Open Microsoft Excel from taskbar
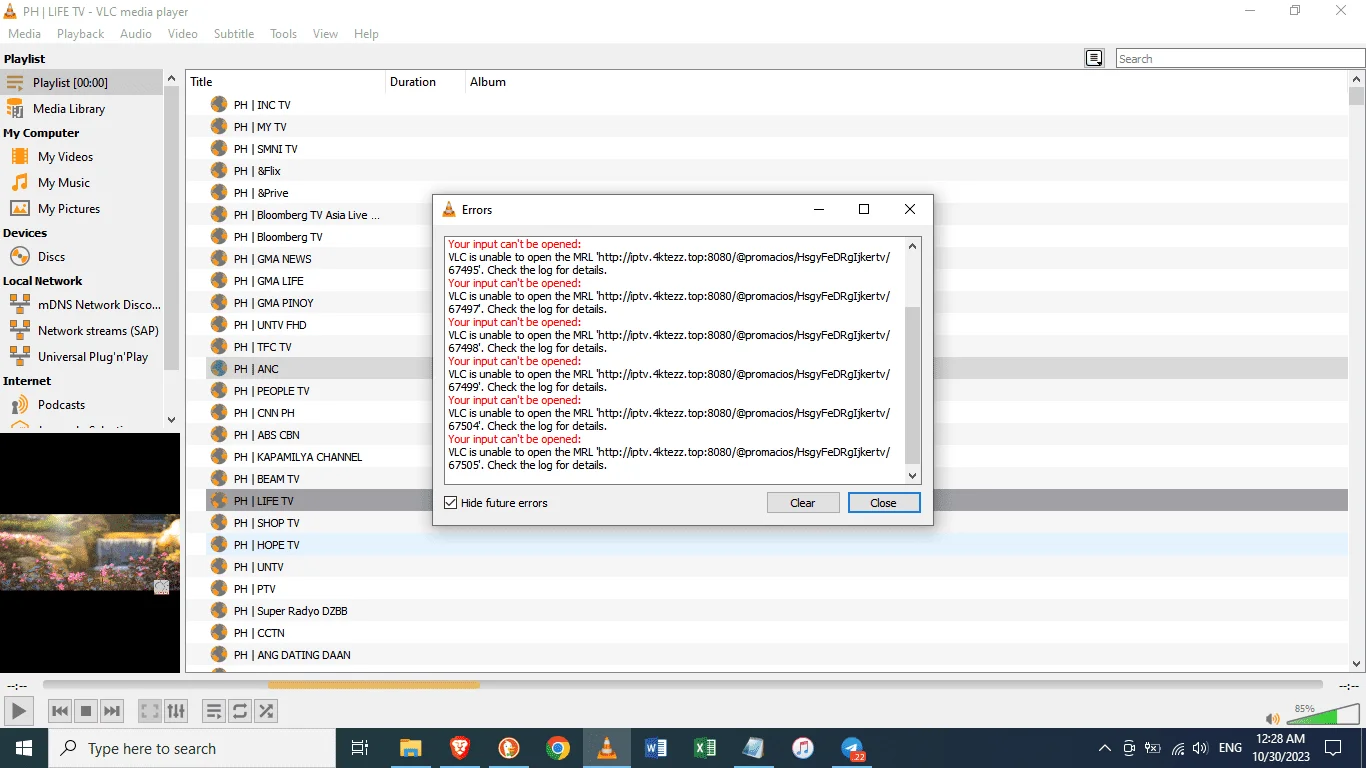1366x768 pixels. point(704,748)
